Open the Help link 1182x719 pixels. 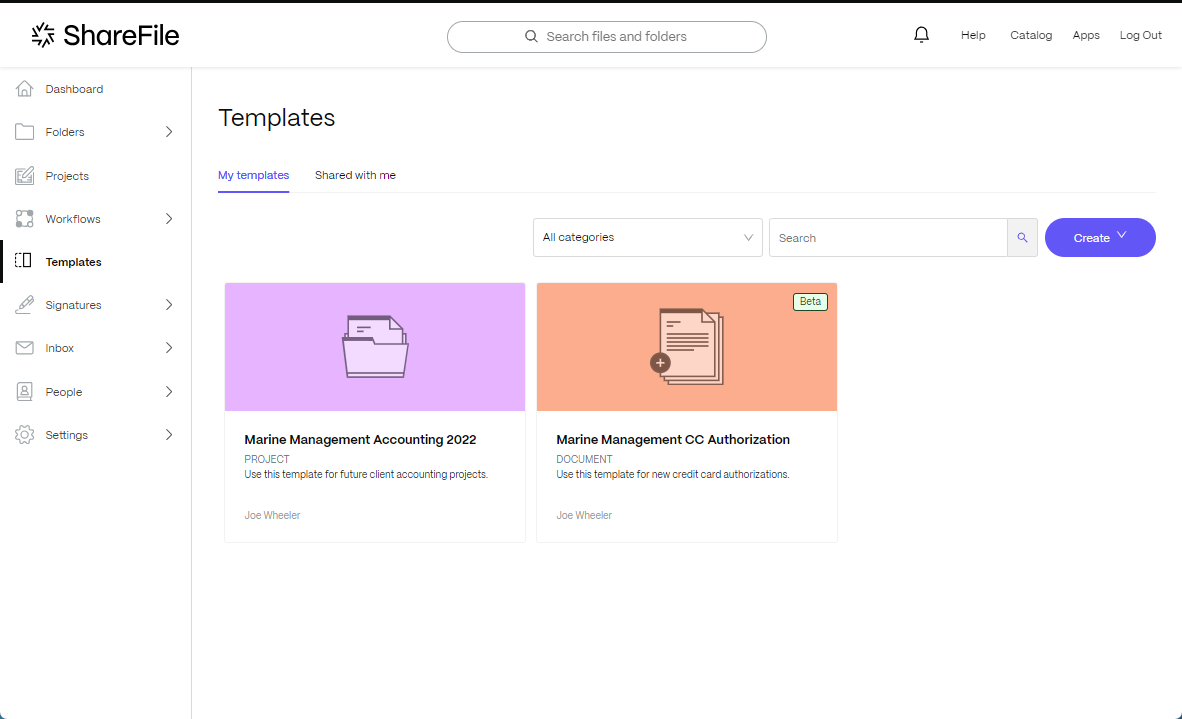(973, 35)
